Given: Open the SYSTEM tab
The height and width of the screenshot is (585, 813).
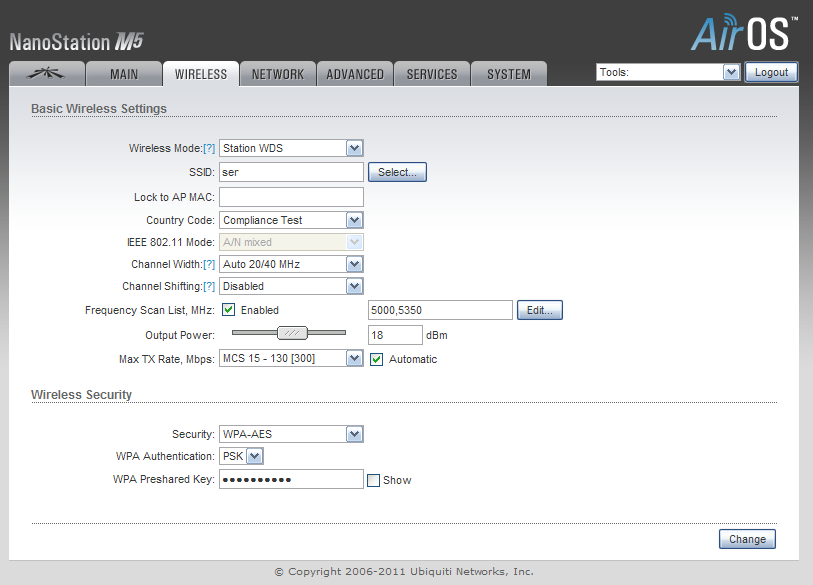Looking at the screenshot, I should pos(509,74).
